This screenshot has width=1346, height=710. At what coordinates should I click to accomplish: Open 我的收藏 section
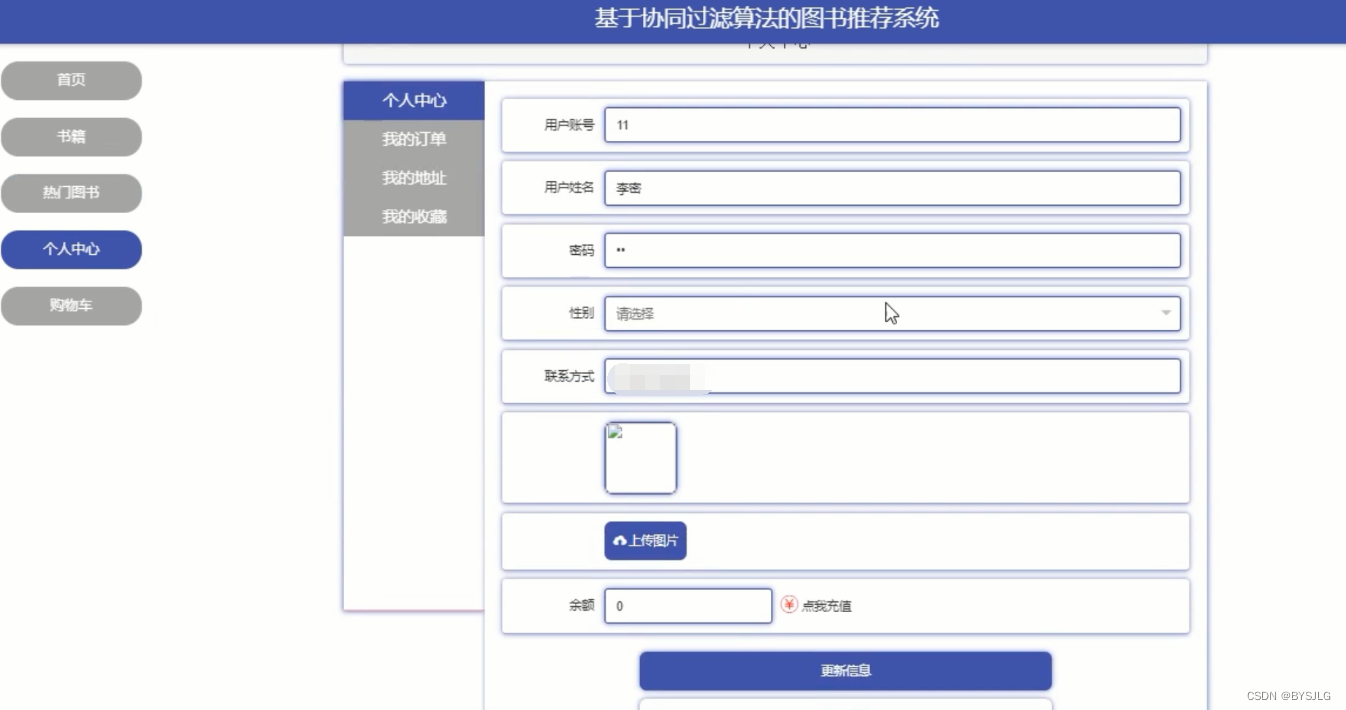click(413, 216)
